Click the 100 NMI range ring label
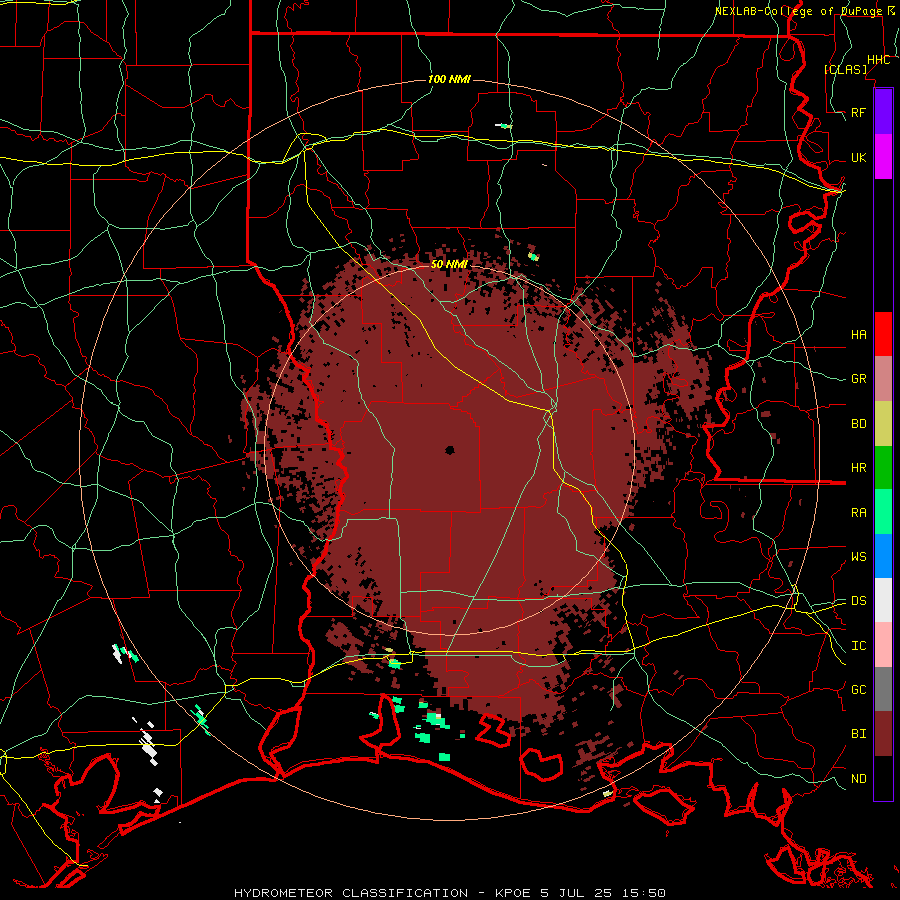 point(449,79)
